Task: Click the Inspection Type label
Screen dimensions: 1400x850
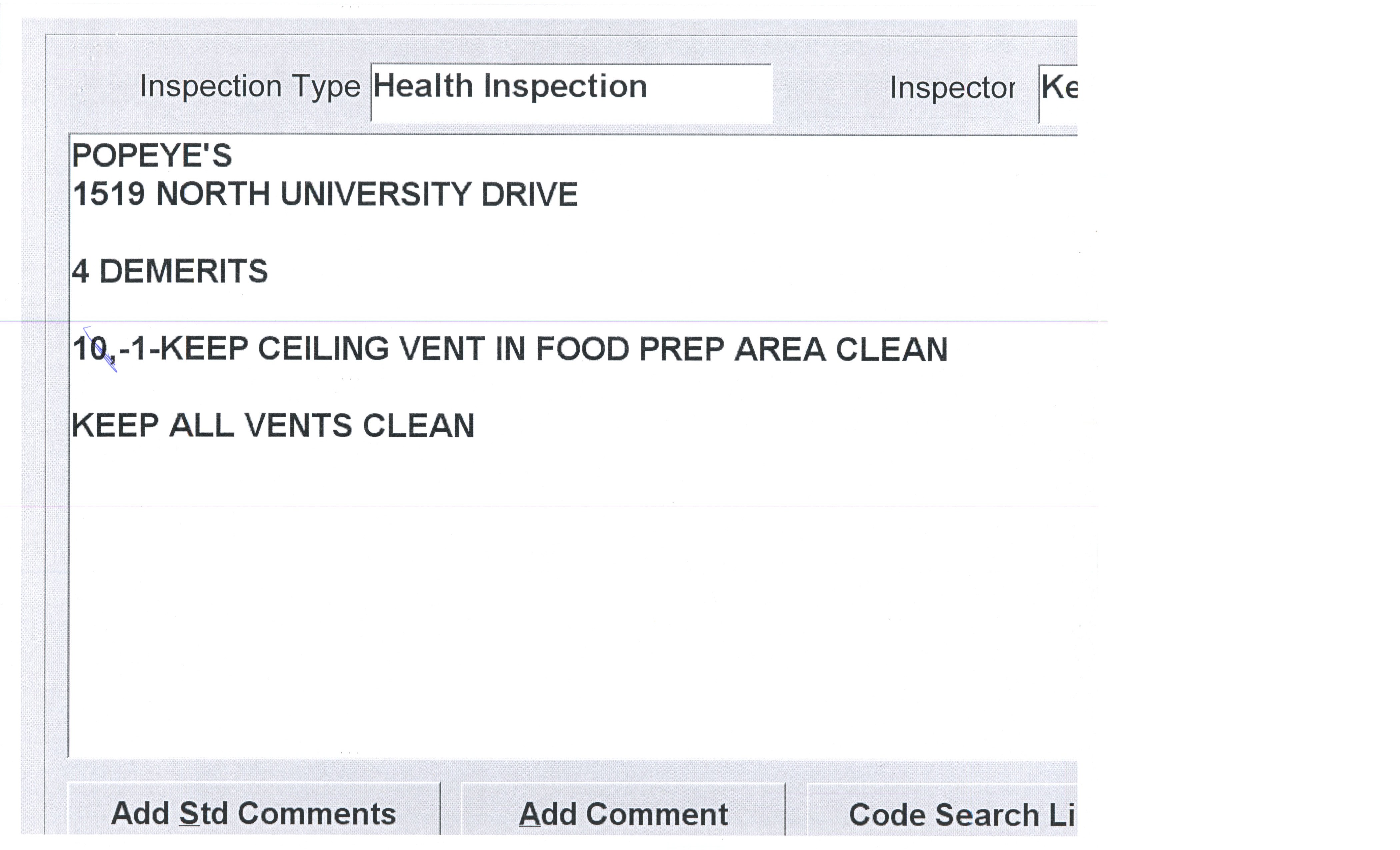Action: 250,87
